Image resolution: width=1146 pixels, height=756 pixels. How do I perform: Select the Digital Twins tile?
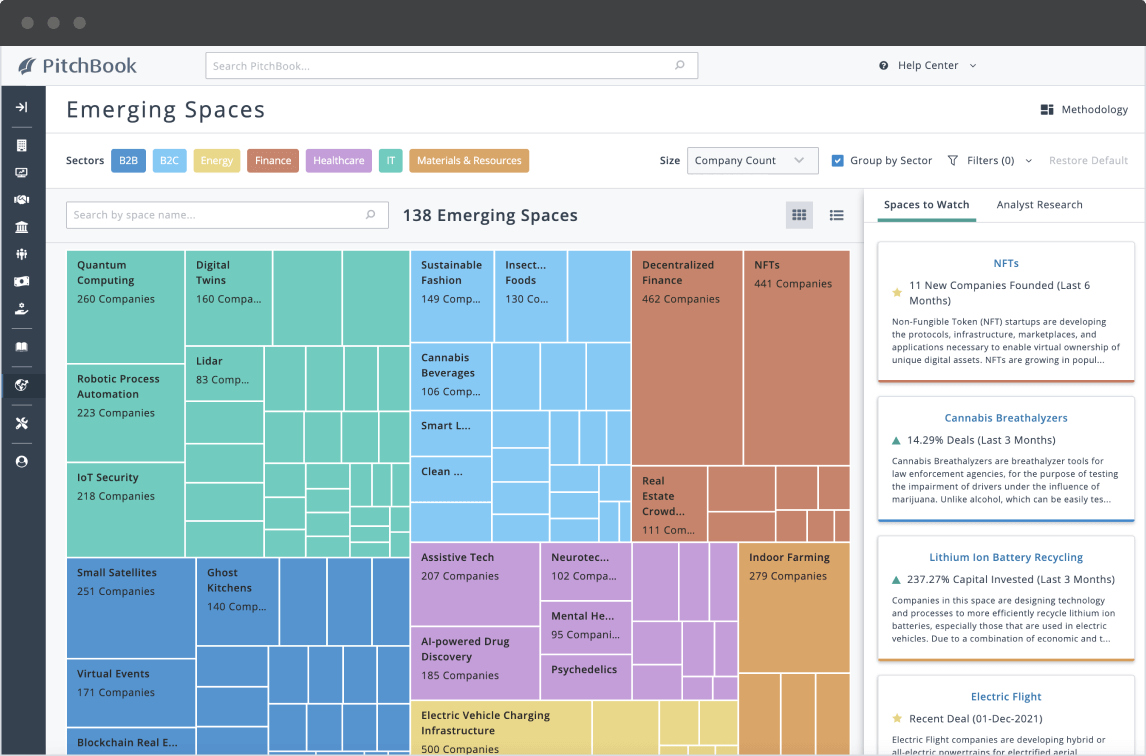[x=229, y=298]
